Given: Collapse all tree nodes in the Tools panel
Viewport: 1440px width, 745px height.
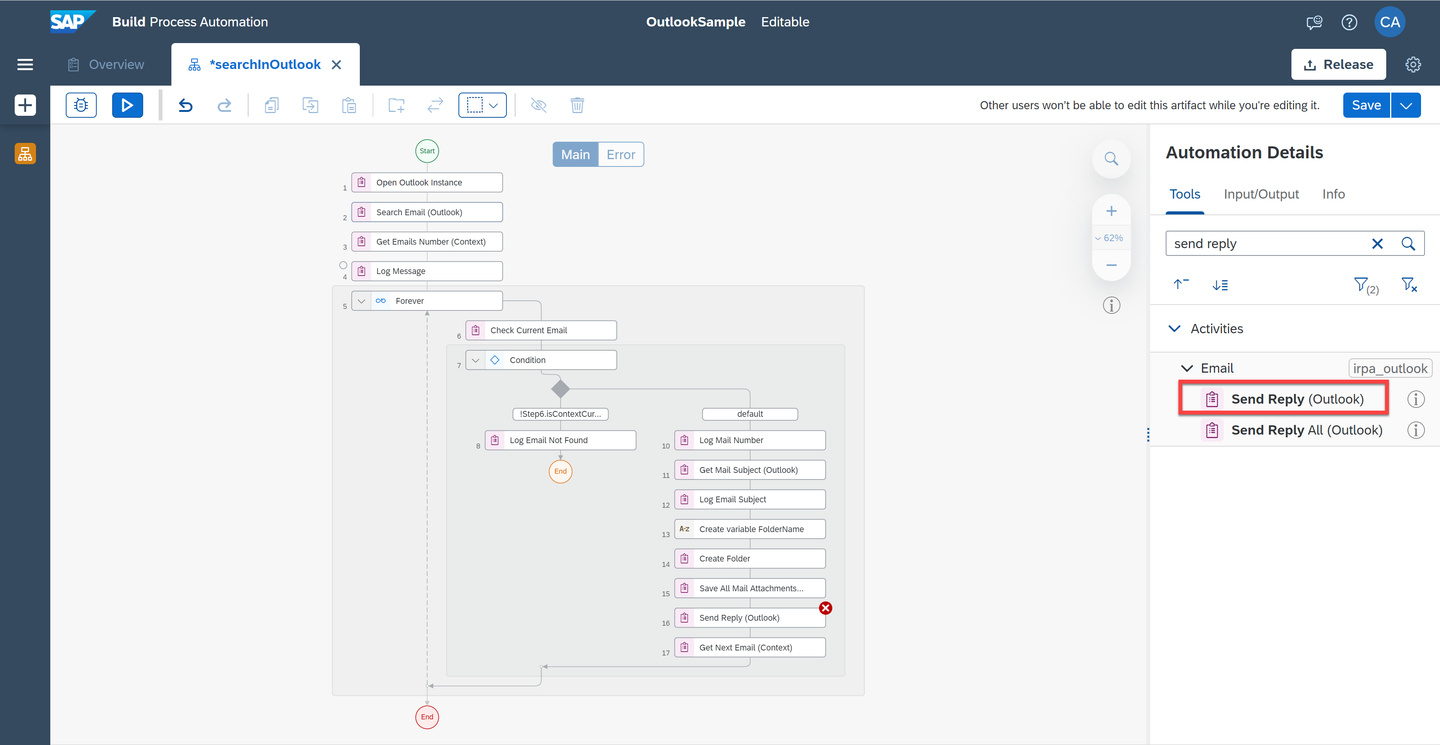Looking at the screenshot, I should [x=1181, y=285].
